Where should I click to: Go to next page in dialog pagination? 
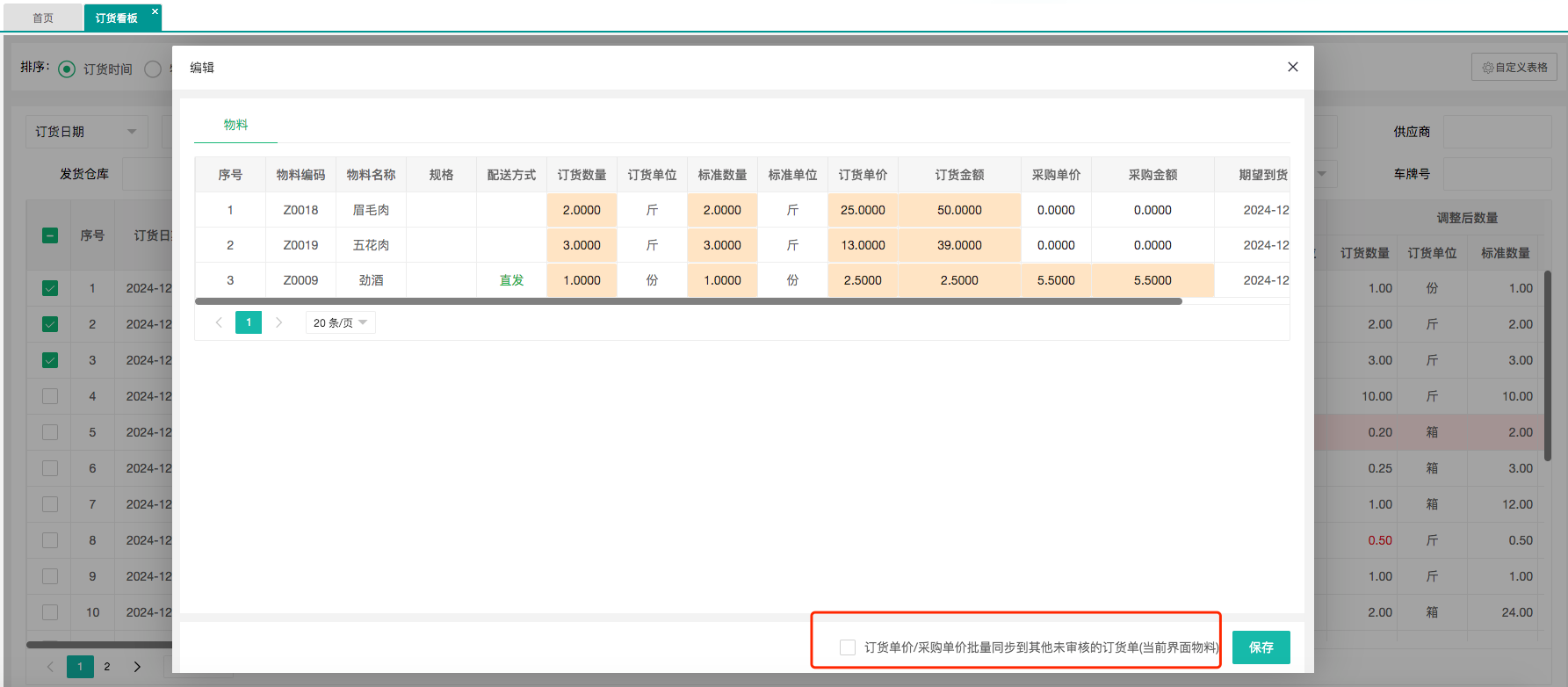pyautogui.click(x=278, y=322)
